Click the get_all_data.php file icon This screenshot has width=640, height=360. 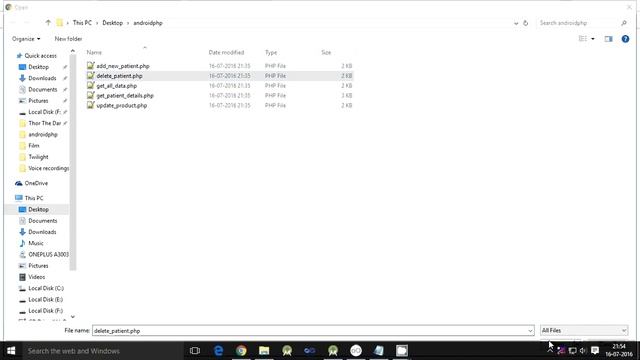(x=91, y=85)
